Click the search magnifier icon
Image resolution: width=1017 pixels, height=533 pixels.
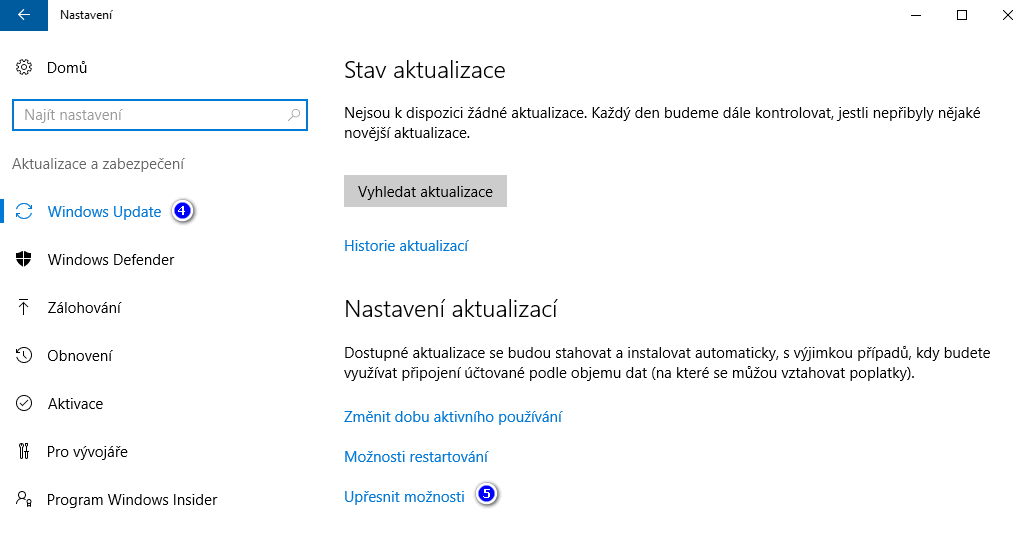[x=294, y=115]
